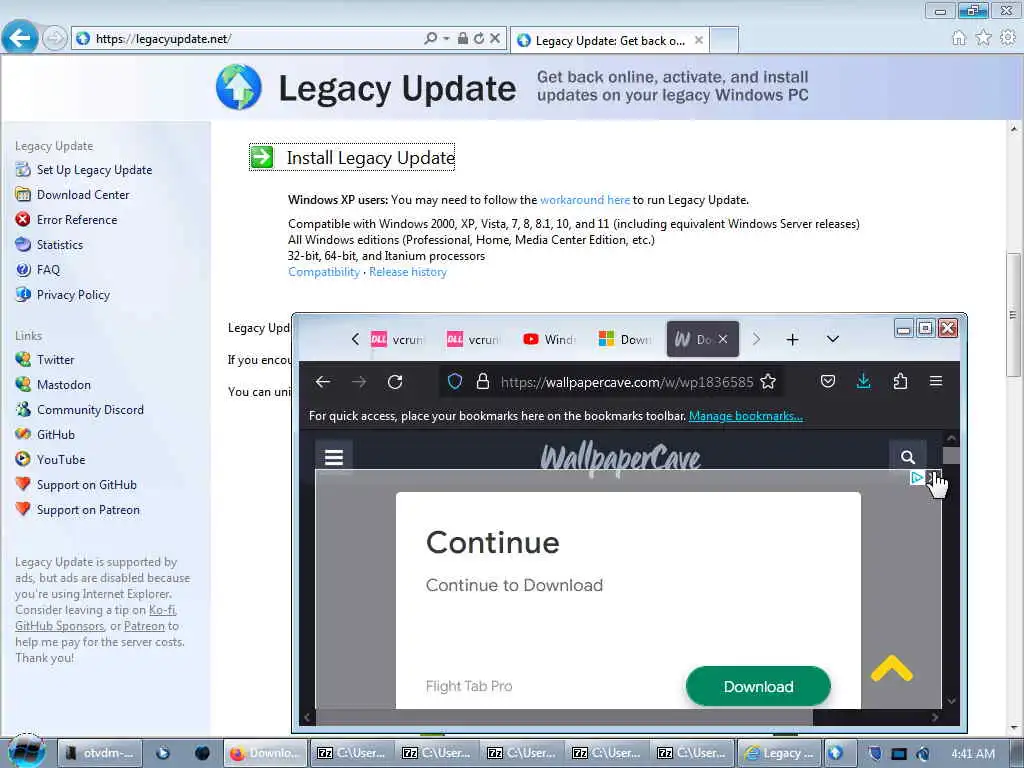Image resolution: width=1024 pixels, height=768 pixels.
Task: Open Support on Patreon link
Action: (x=88, y=509)
